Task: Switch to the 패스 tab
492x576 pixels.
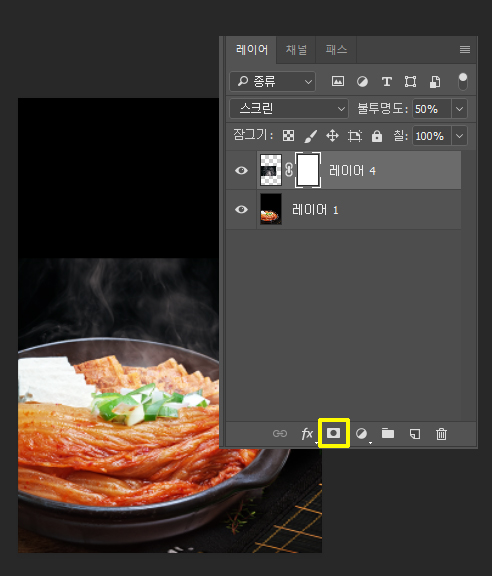Action: click(x=336, y=50)
